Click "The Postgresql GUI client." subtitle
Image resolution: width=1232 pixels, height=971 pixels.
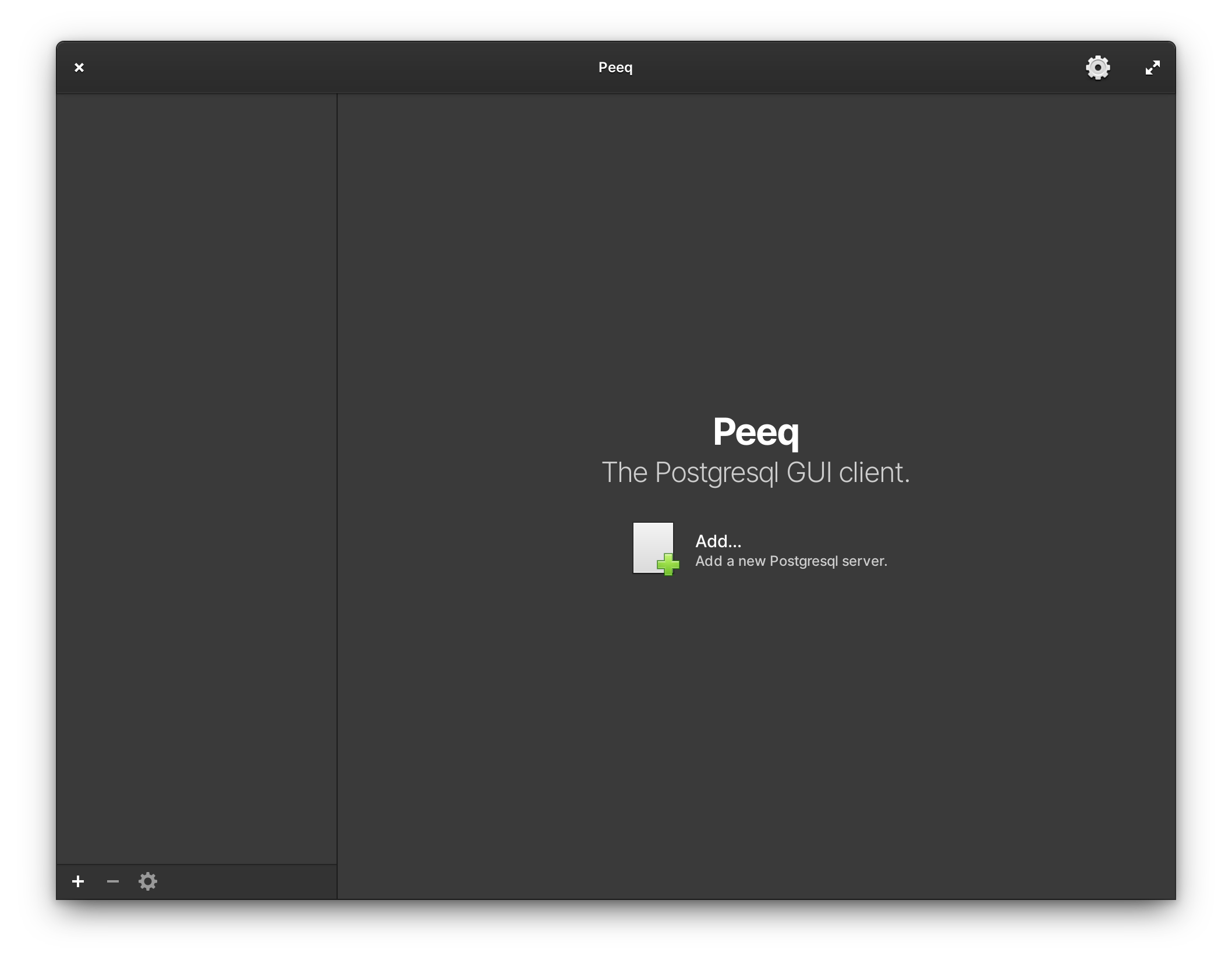coord(755,472)
